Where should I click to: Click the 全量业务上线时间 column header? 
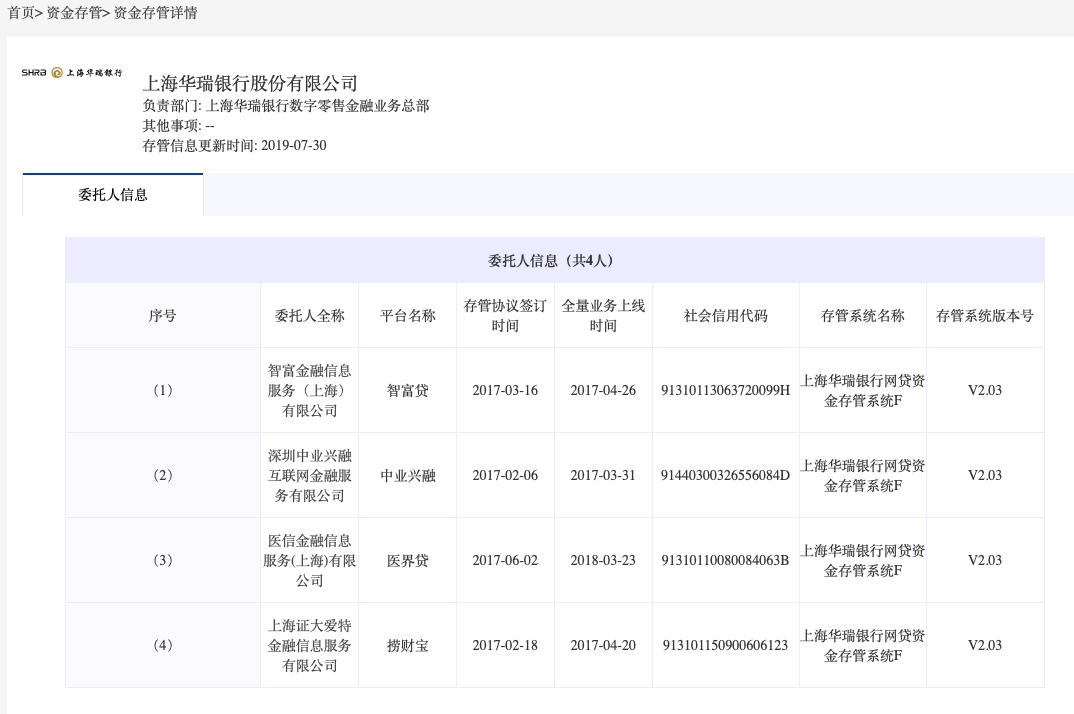[x=603, y=315]
